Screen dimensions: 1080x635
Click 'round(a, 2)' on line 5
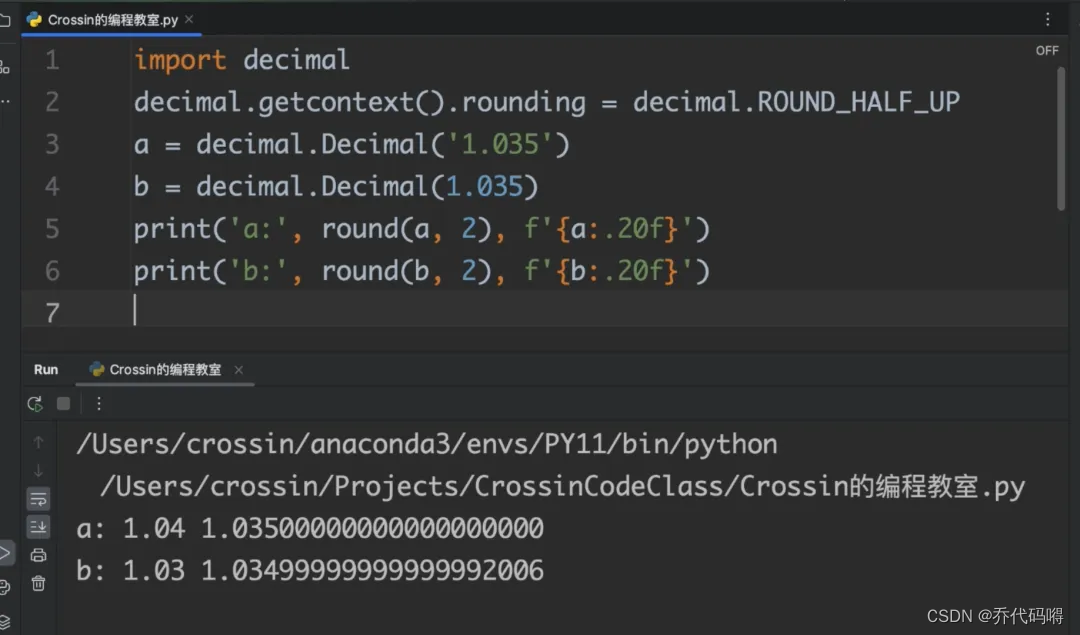pos(406,229)
